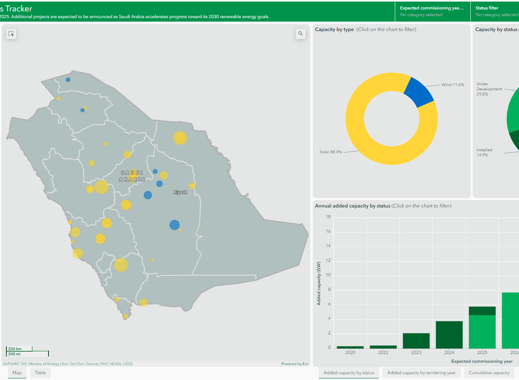Screen dimensions: 519x380
Task: Click the 2023 dark green bar
Action: point(416,341)
